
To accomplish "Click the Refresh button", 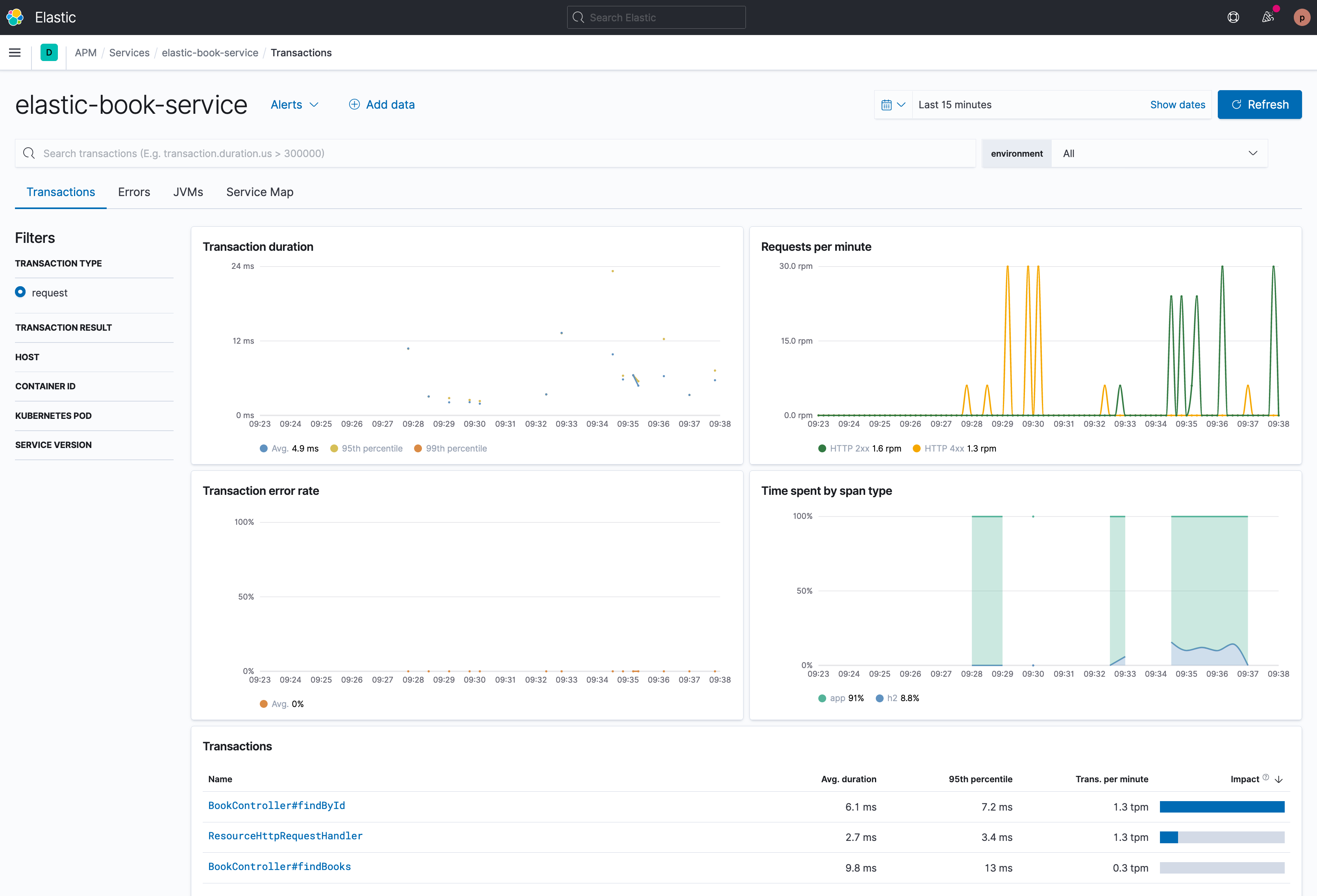I will (x=1259, y=105).
